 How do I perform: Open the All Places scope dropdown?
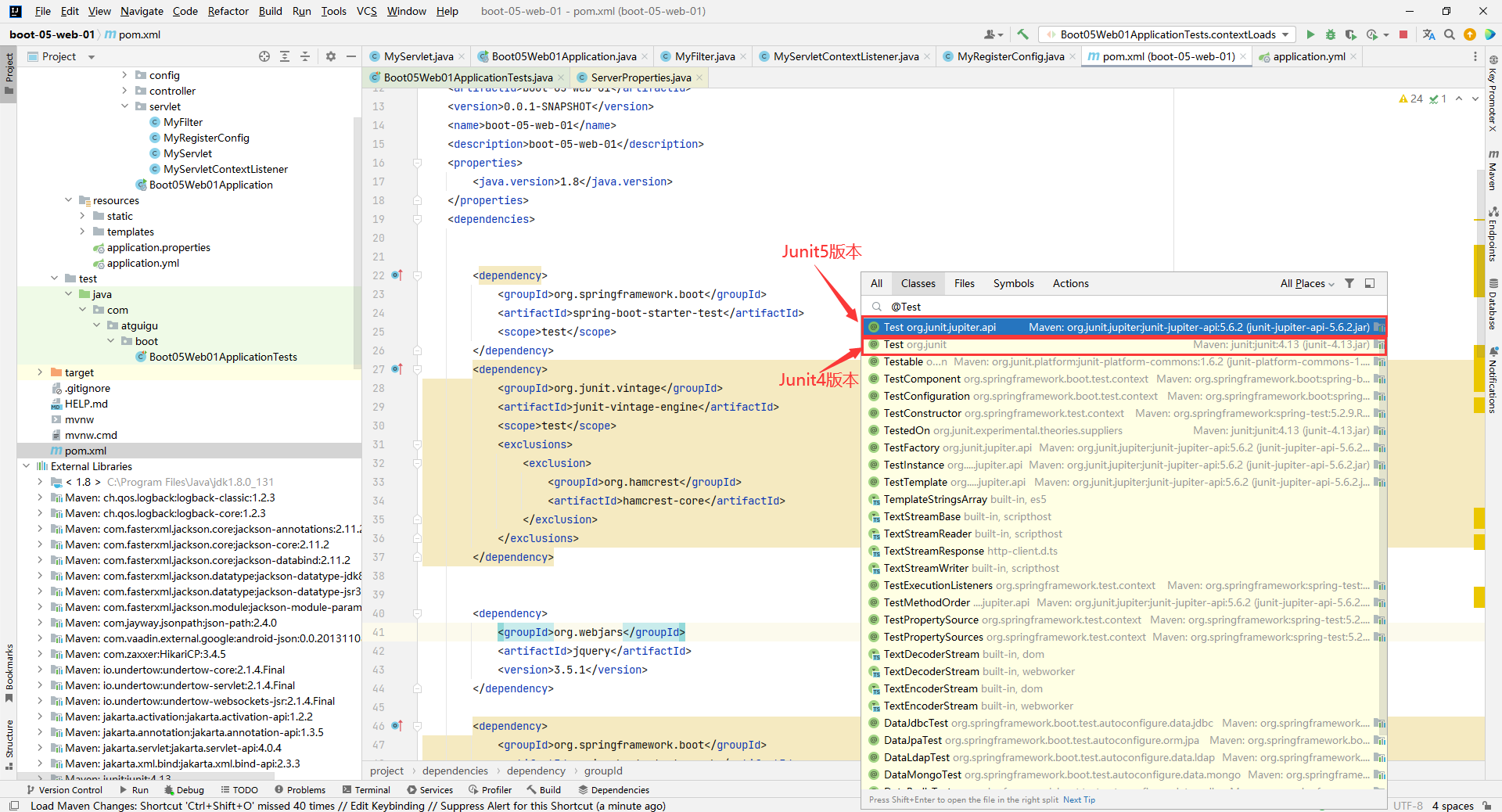[1306, 283]
